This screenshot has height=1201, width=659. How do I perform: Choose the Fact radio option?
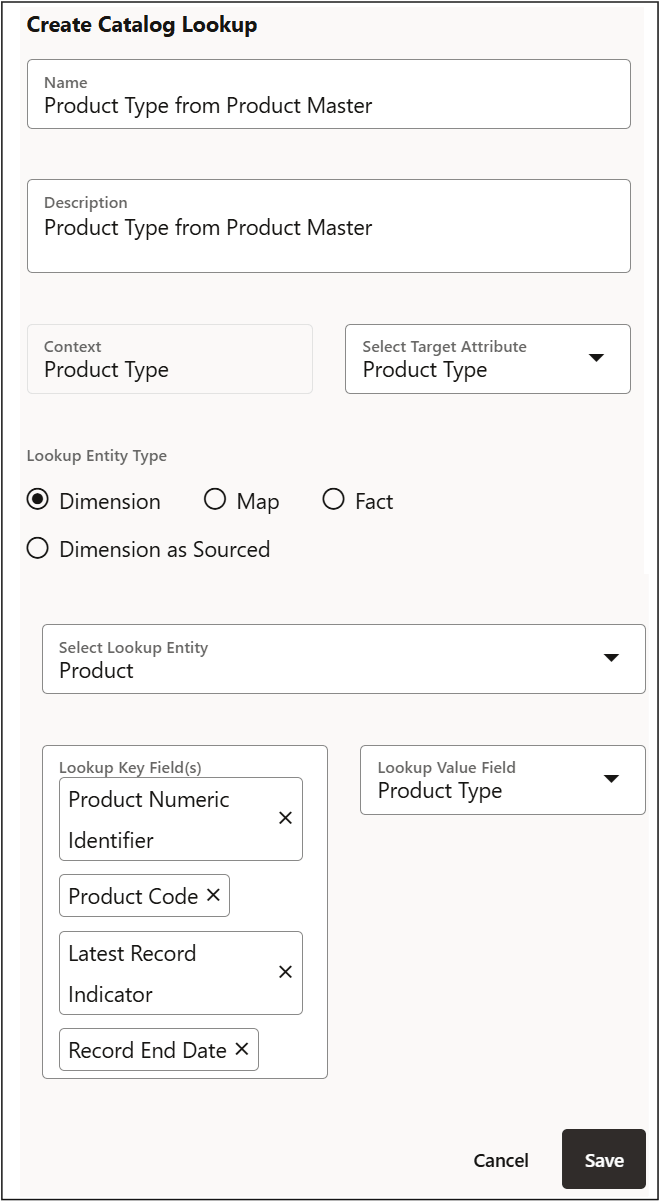tap(333, 500)
